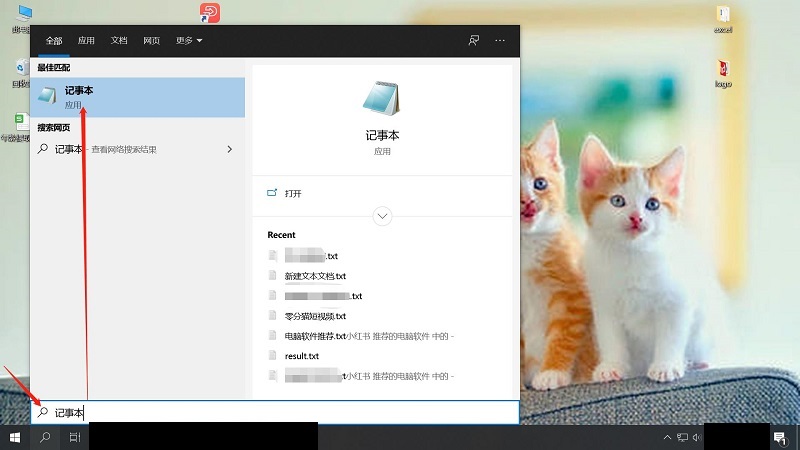The image size is (800, 450).
Task: Switch to the 文档 tab
Action: (118, 40)
